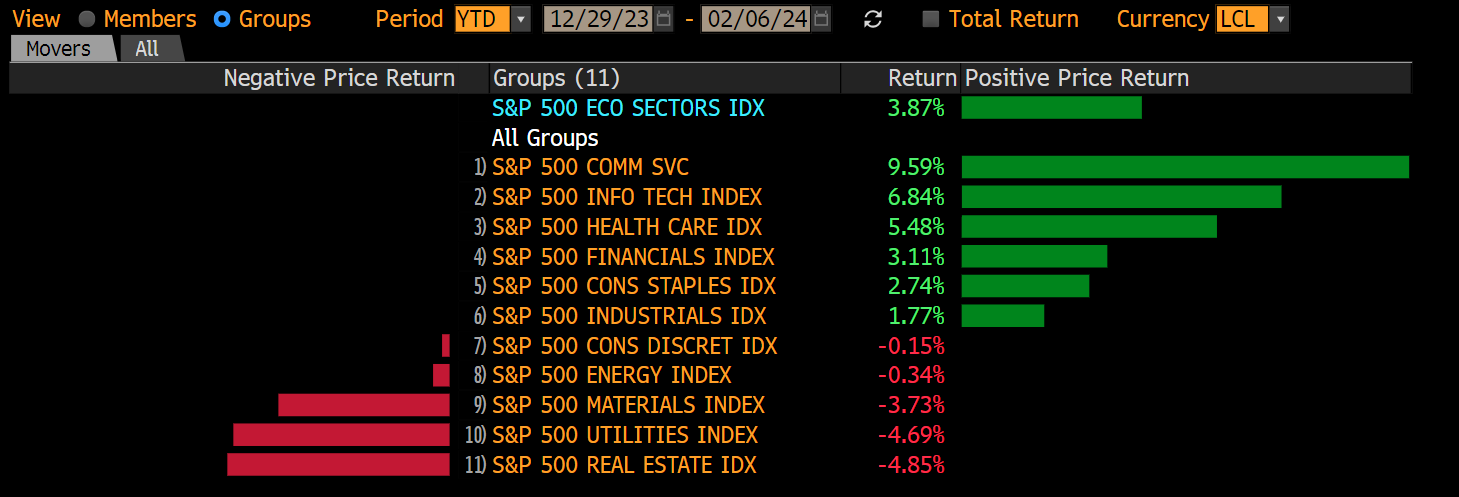Open S&P 500 INFO TECH INDEX row

pyautogui.click(x=626, y=197)
